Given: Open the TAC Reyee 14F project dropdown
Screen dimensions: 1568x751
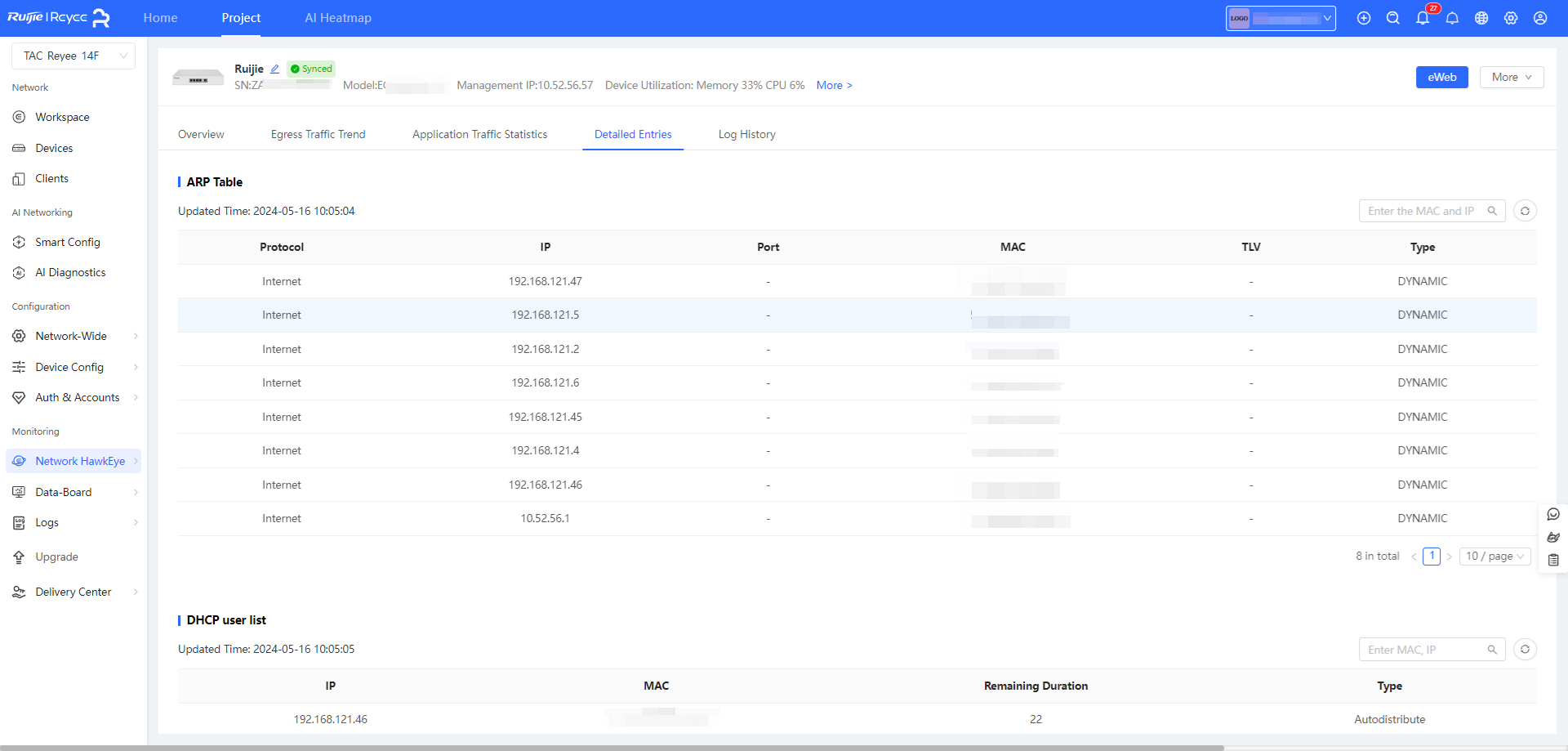Looking at the screenshot, I should click(73, 56).
